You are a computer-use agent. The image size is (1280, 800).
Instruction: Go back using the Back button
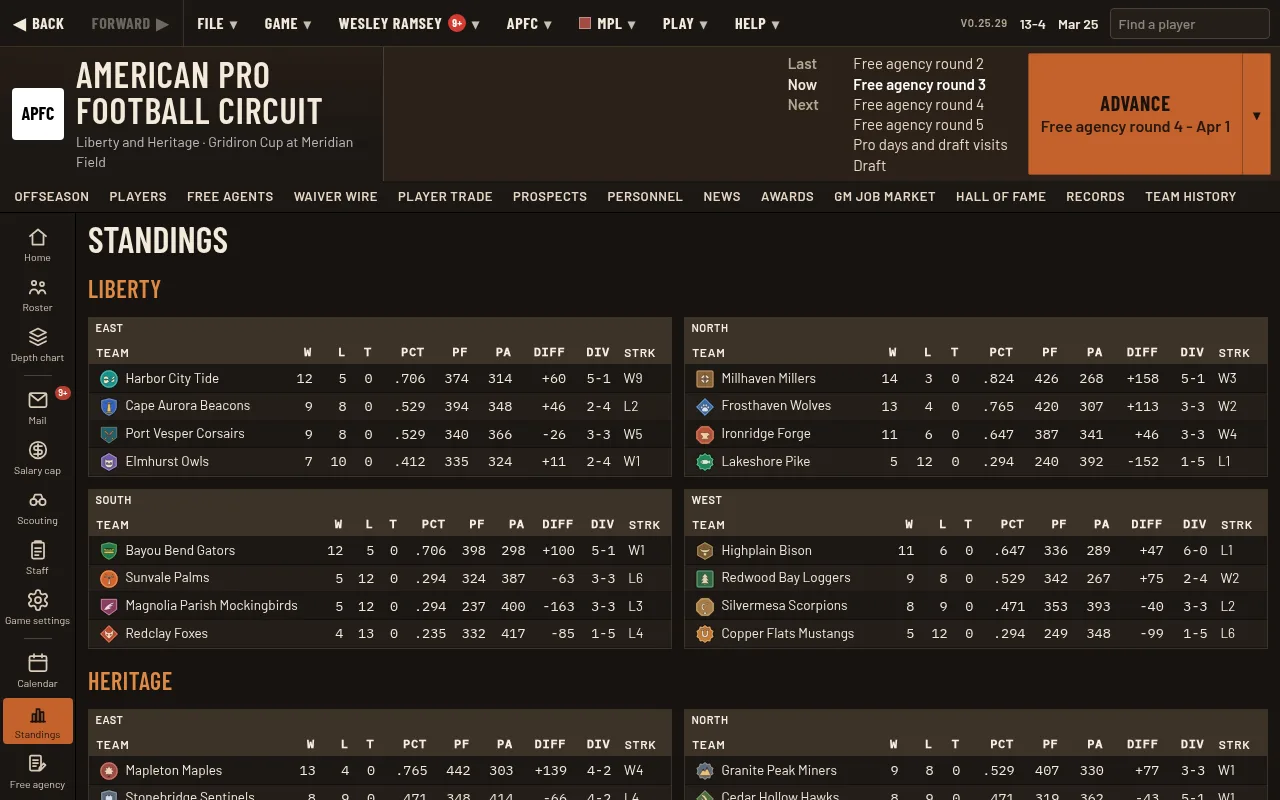click(x=39, y=24)
